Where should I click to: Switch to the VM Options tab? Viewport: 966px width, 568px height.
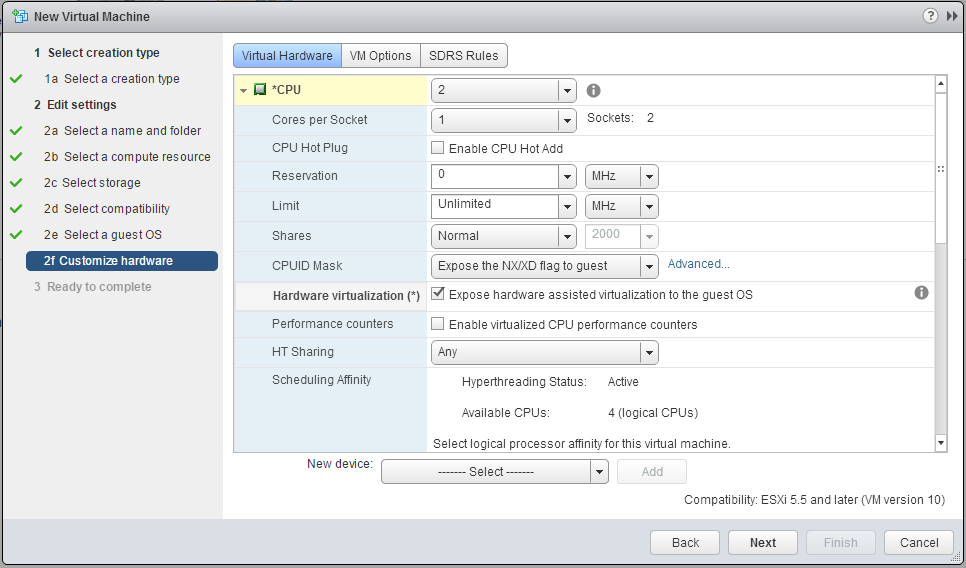tap(380, 56)
